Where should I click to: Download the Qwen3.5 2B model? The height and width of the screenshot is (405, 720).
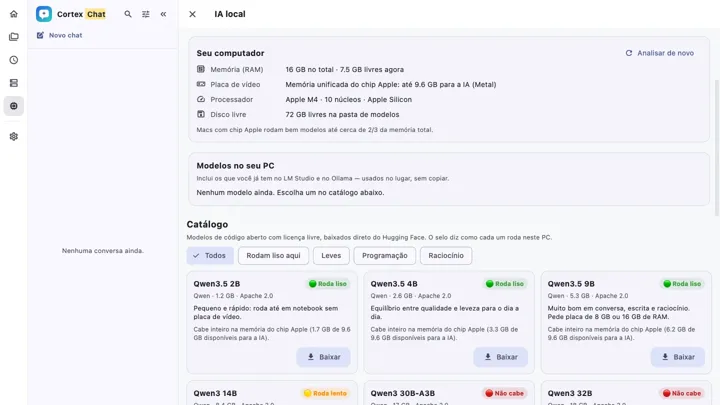[323, 357]
